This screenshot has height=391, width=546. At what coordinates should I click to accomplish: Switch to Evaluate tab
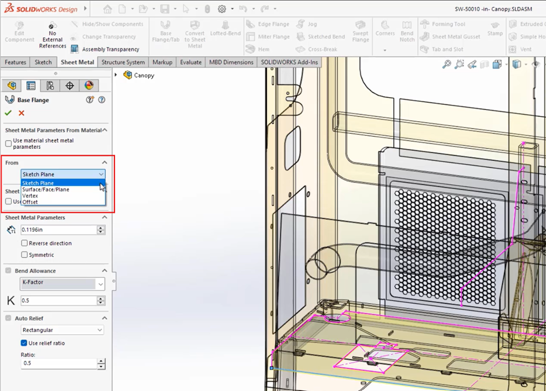(191, 62)
